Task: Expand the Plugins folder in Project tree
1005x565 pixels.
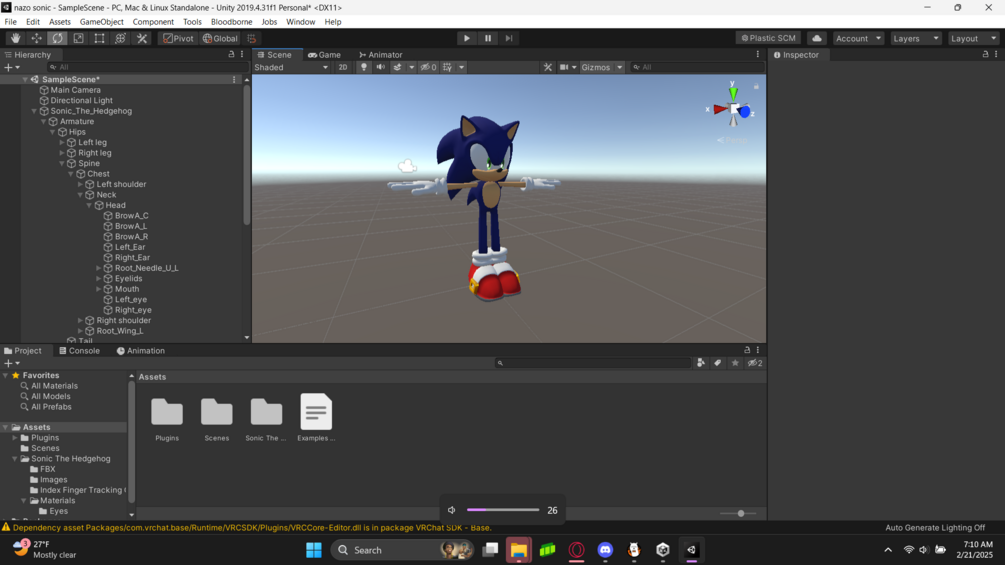Action: 15,438
